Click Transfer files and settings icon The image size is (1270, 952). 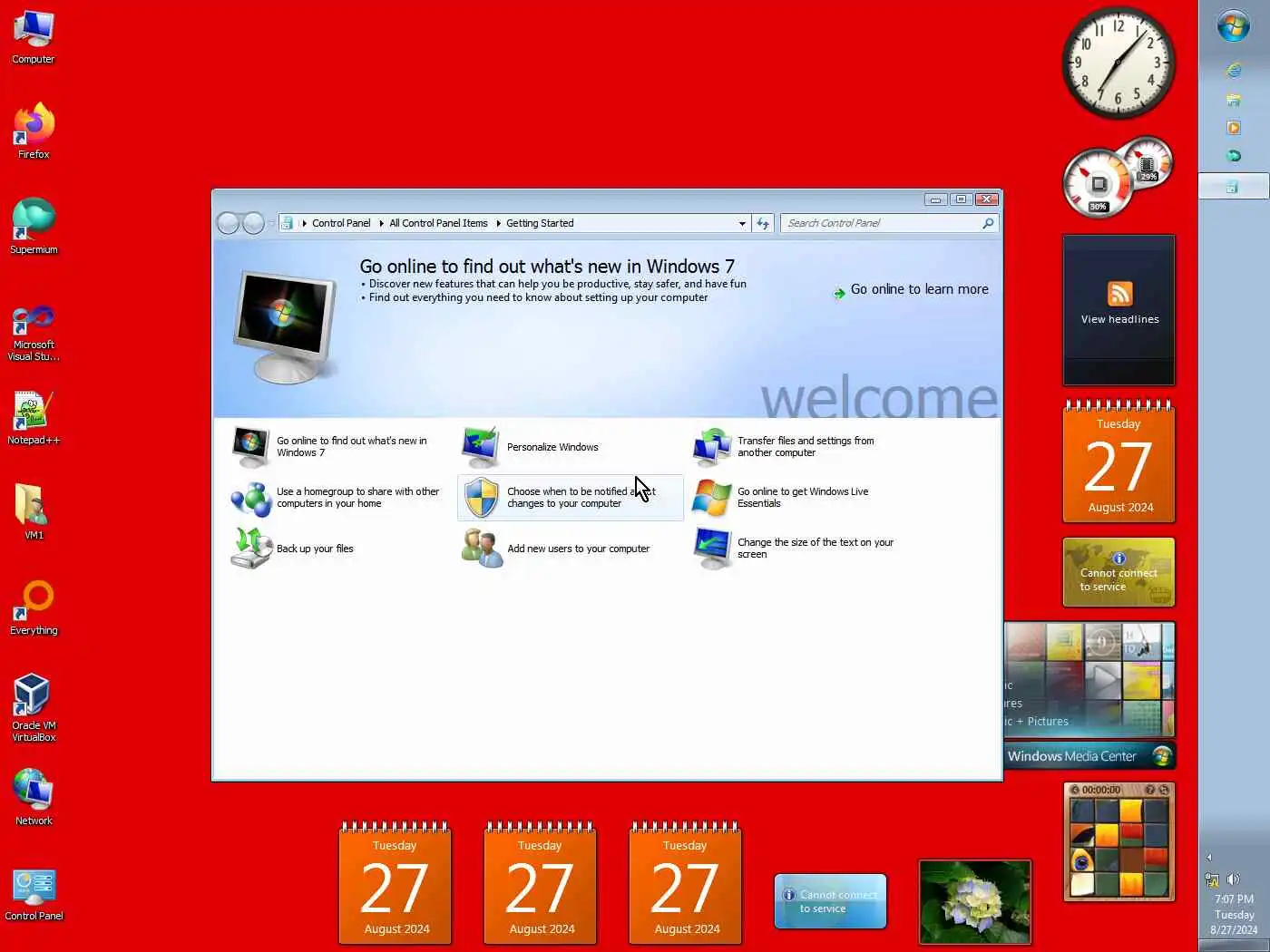712,447
